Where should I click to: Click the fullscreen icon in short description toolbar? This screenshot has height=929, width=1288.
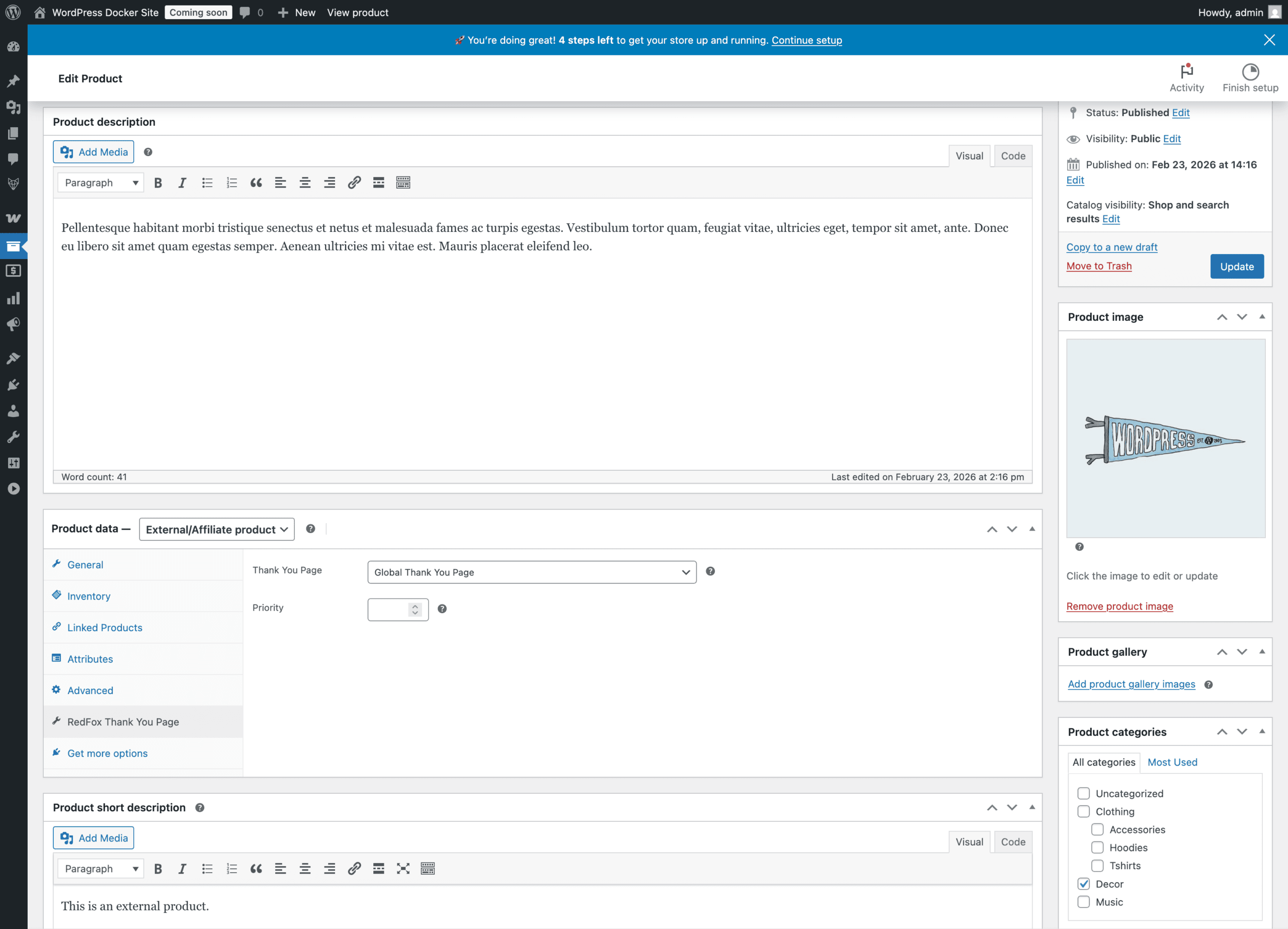pos(403,869)
